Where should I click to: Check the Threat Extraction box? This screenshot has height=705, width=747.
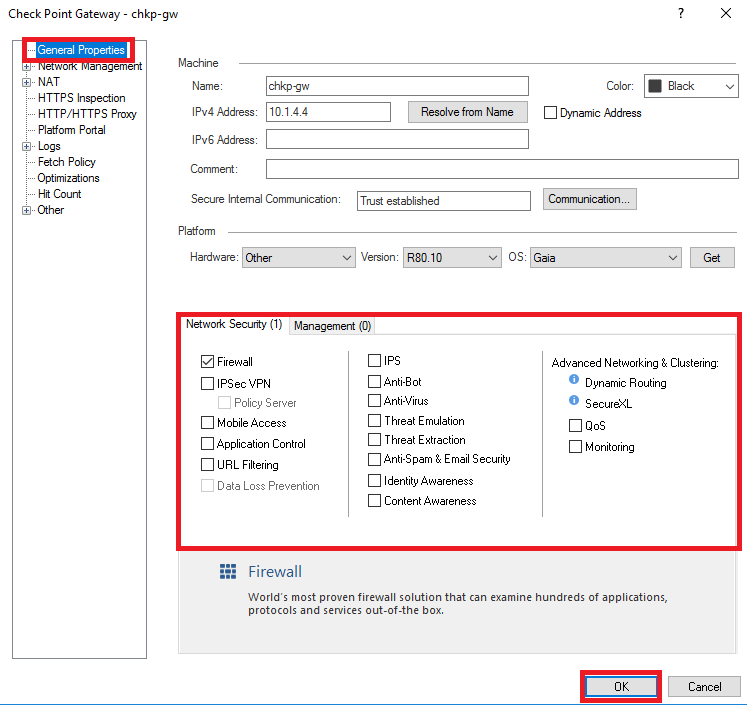pos(374,440)
